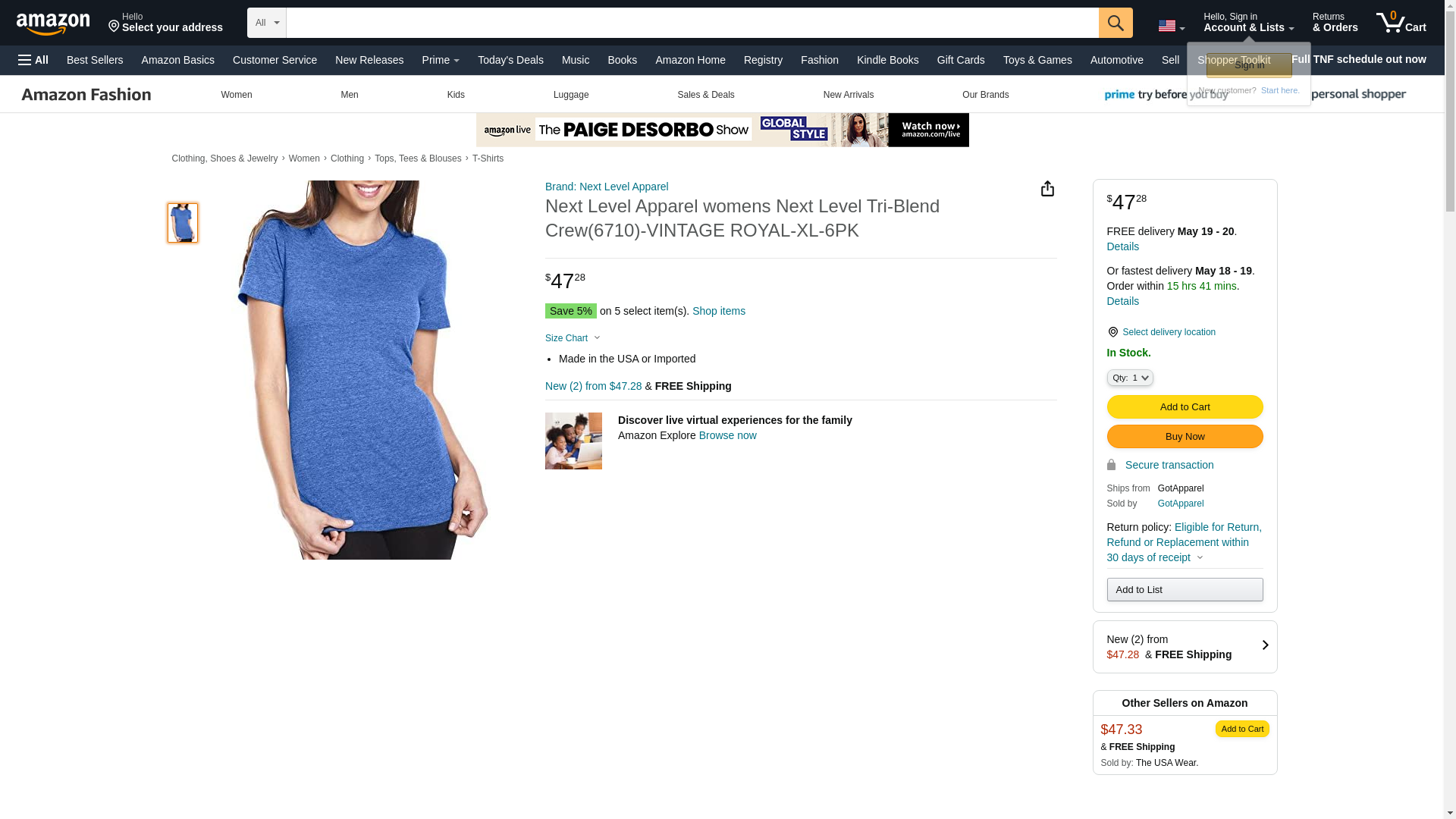Image resolution: width=1456 pixels, height=819 pixels.
Task: Click the Buy Now button
Action: coord(1184,437)
